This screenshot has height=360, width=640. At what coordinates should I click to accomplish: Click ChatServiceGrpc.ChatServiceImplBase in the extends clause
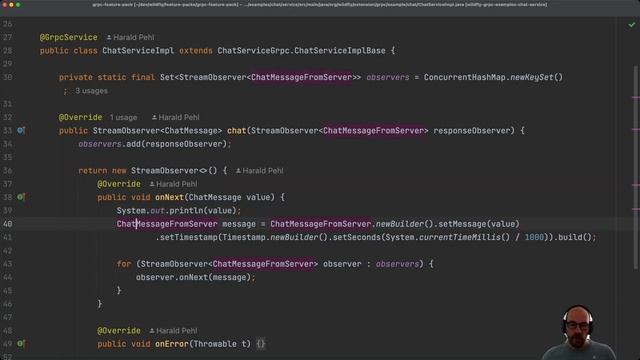[301, 51]
